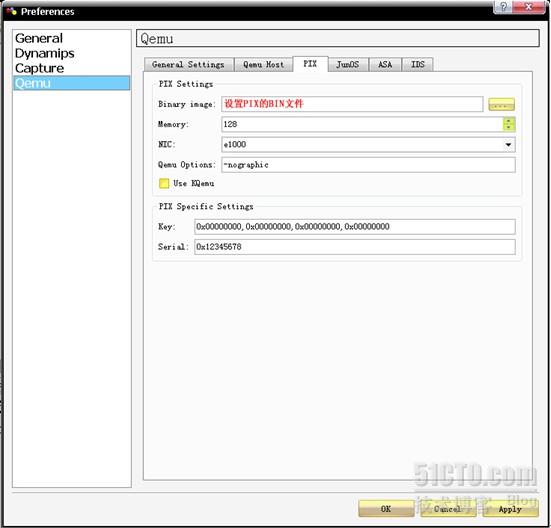Enable the Use KQemu checkbox
The height and width of the screenshot is (528, 551).
click(164, 183)
